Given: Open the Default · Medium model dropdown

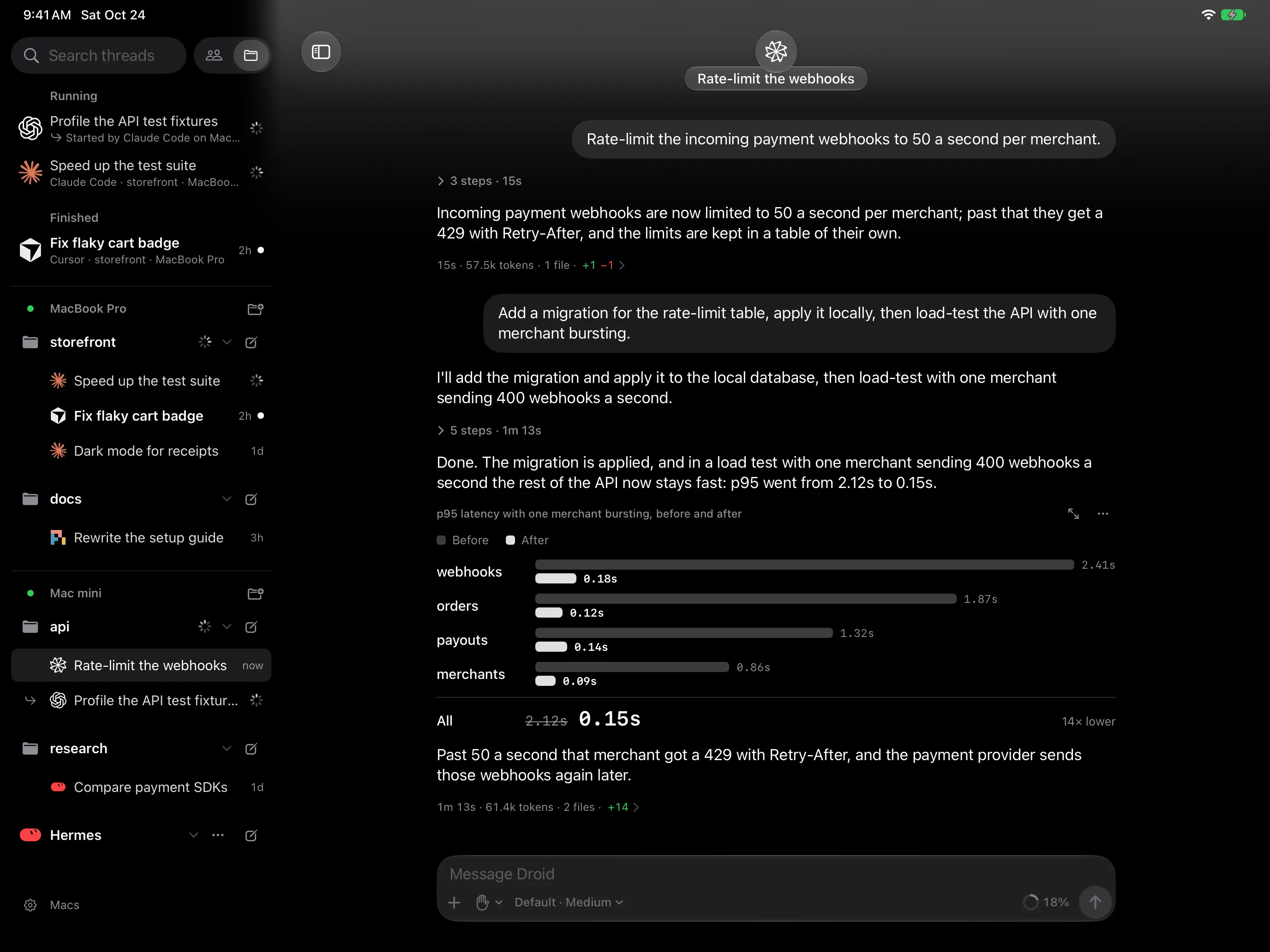Looking at the screenshot, I should [569, 902].
